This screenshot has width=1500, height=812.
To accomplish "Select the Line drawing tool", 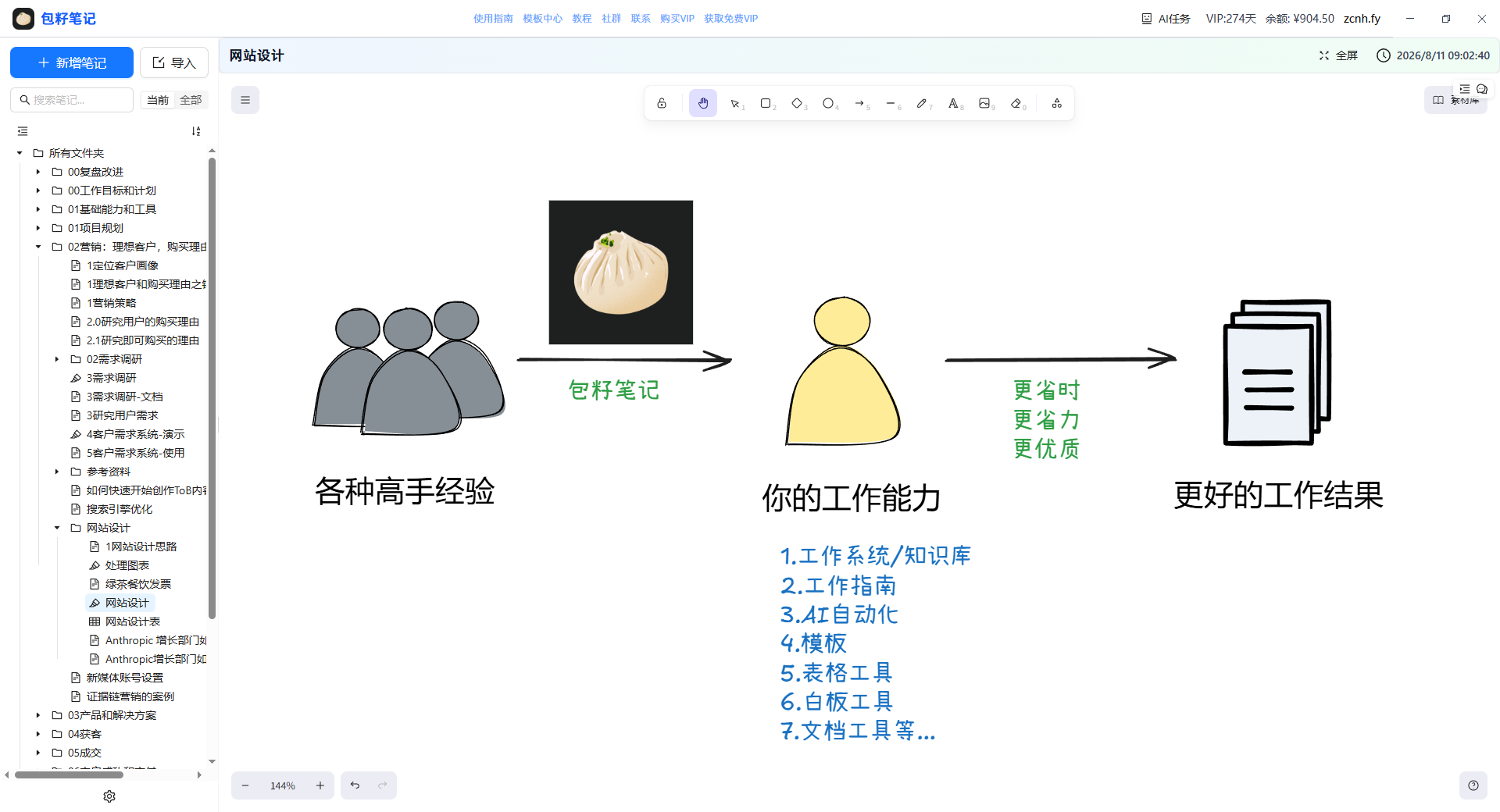I will (891, 103).
